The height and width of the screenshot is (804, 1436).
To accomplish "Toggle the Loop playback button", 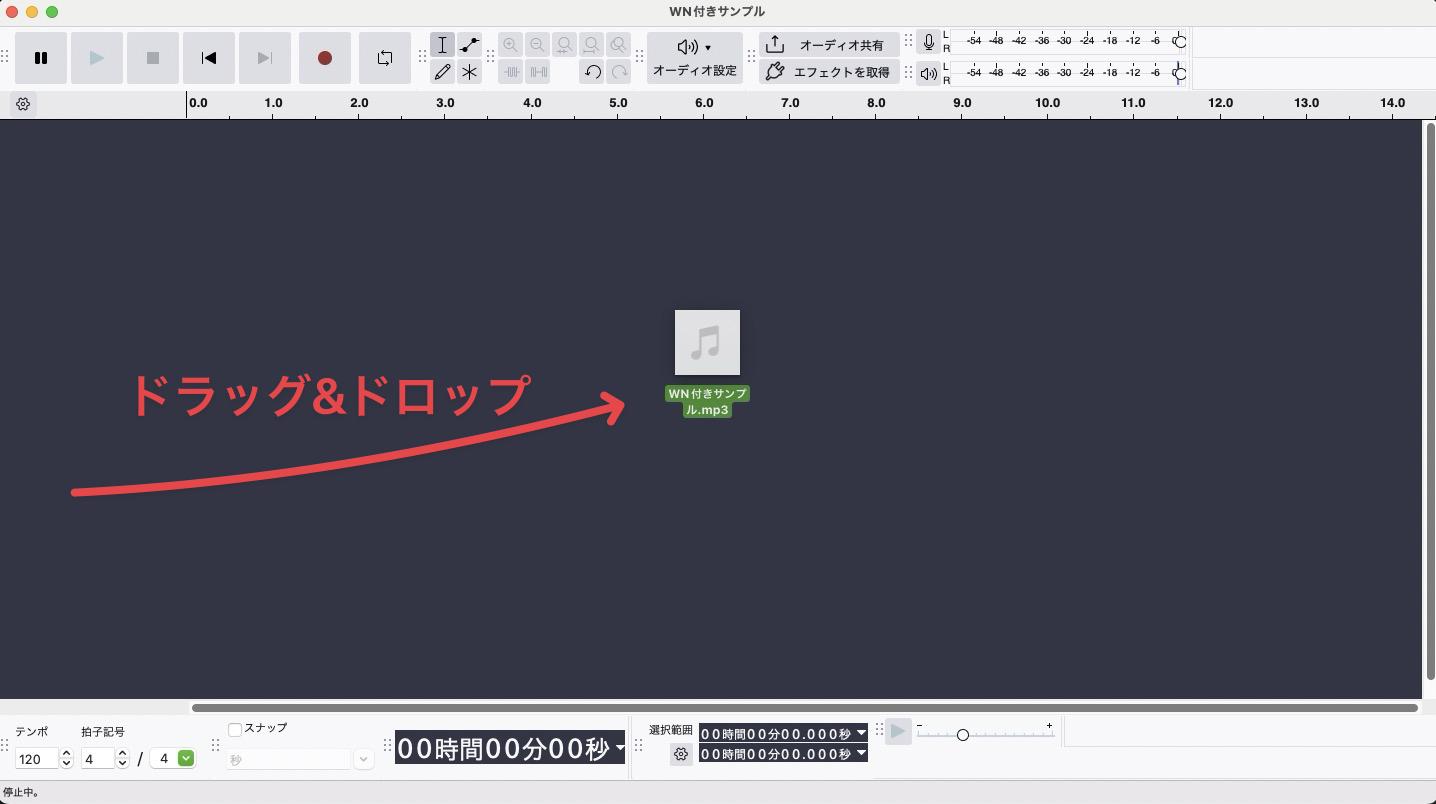I will click(385, 58).
